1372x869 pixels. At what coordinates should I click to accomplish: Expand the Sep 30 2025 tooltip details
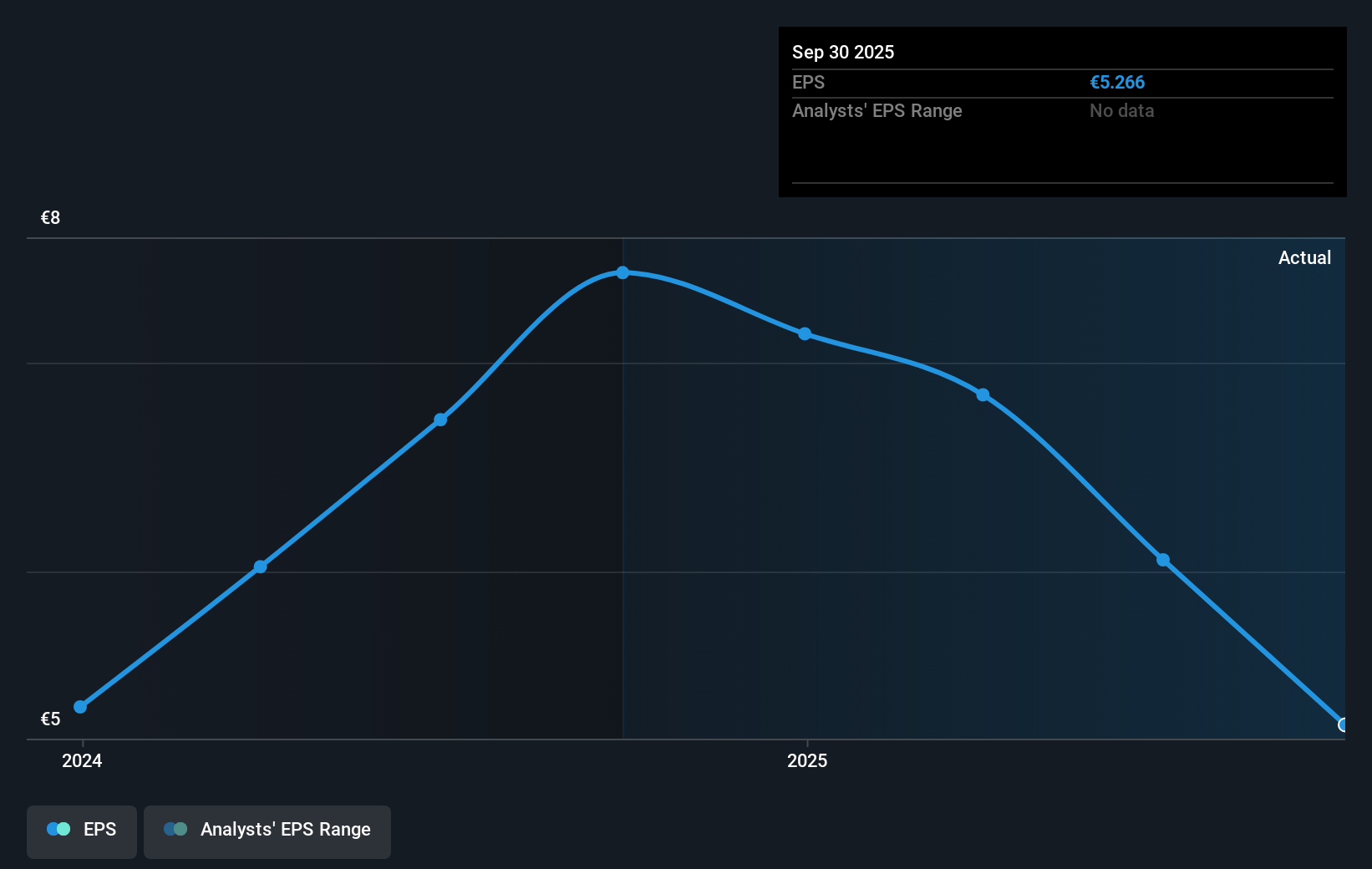(x=843, y=52)
